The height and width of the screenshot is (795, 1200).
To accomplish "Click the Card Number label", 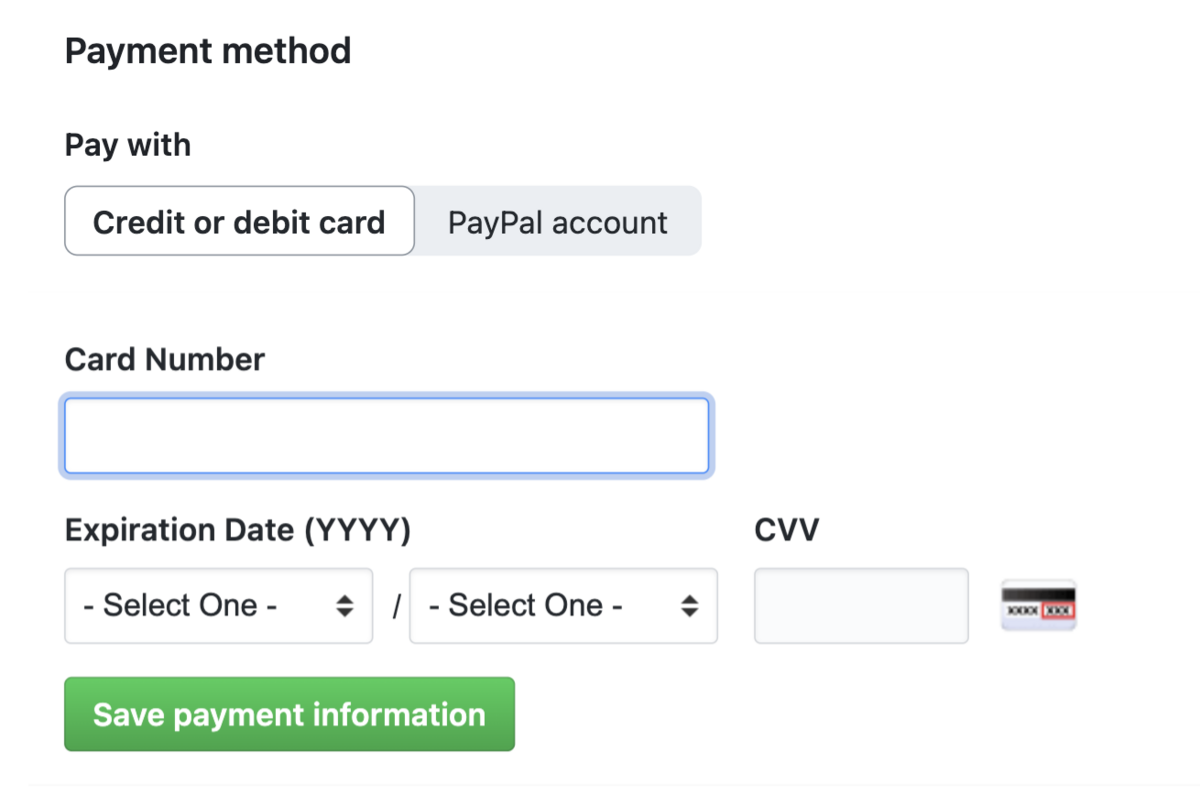I will (x=165, y=359).
